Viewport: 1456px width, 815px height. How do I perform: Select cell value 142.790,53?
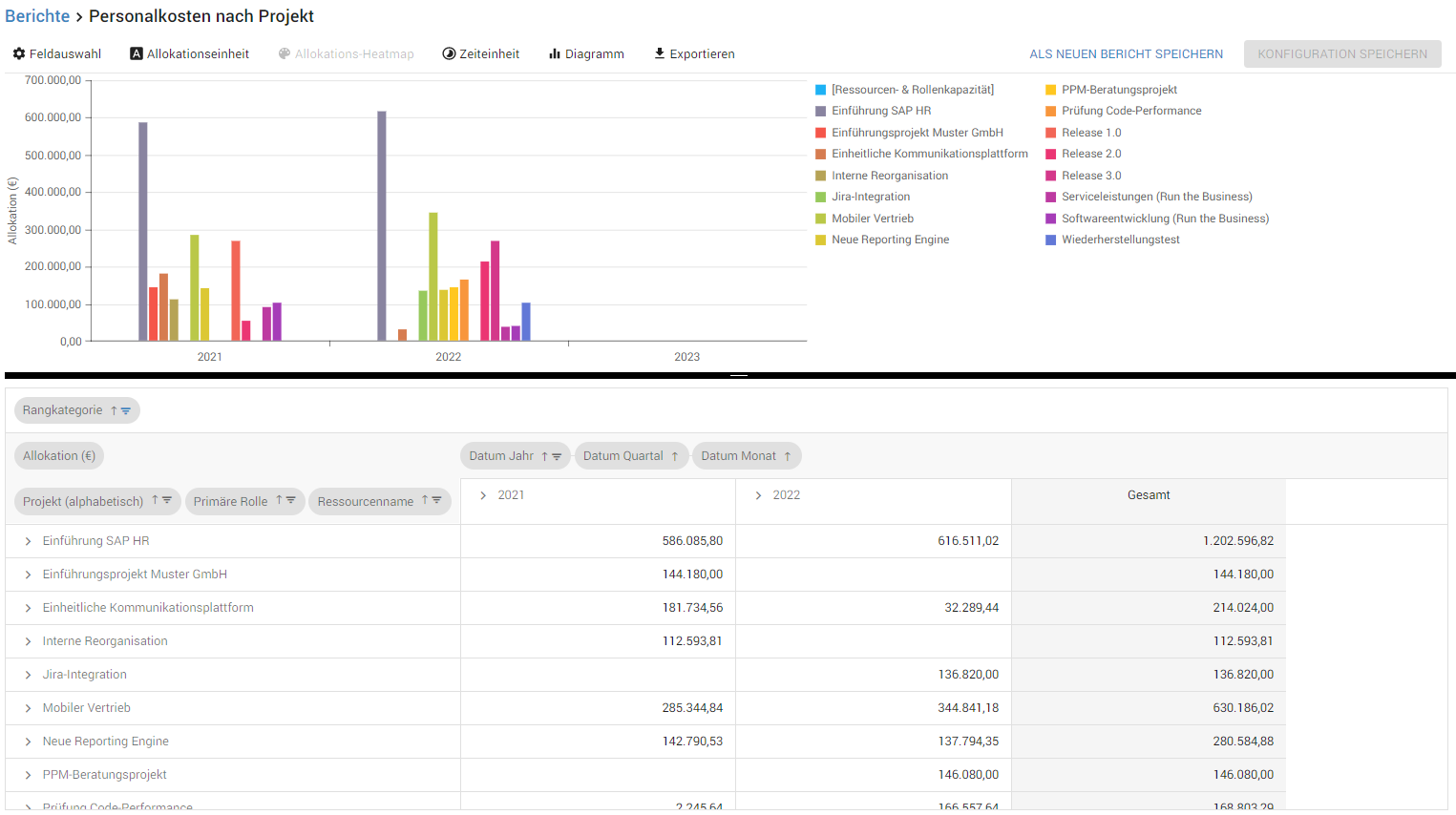point(692,742)
